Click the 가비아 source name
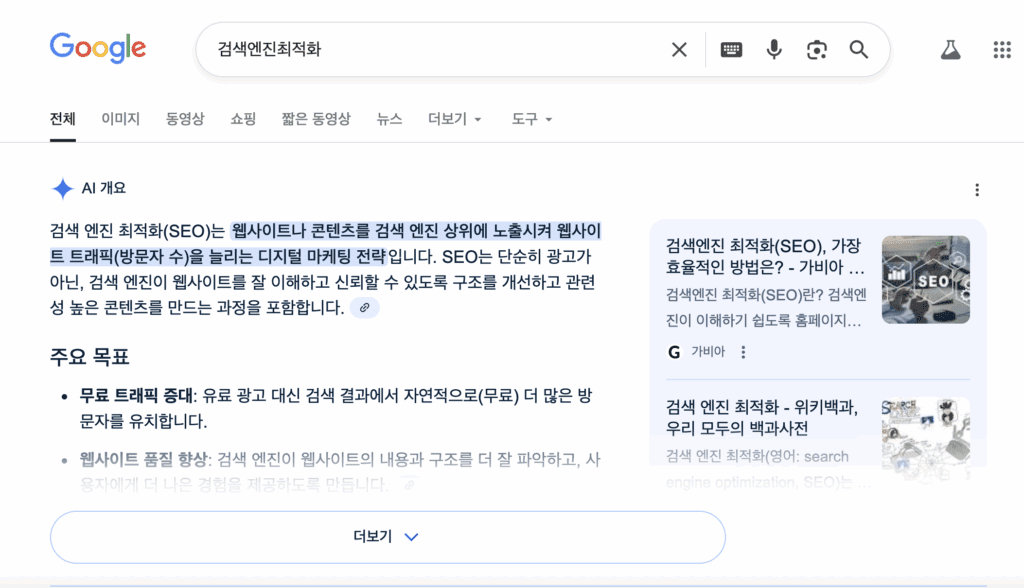The width and height of the screenshot is (1024, 588). (708, 352)
